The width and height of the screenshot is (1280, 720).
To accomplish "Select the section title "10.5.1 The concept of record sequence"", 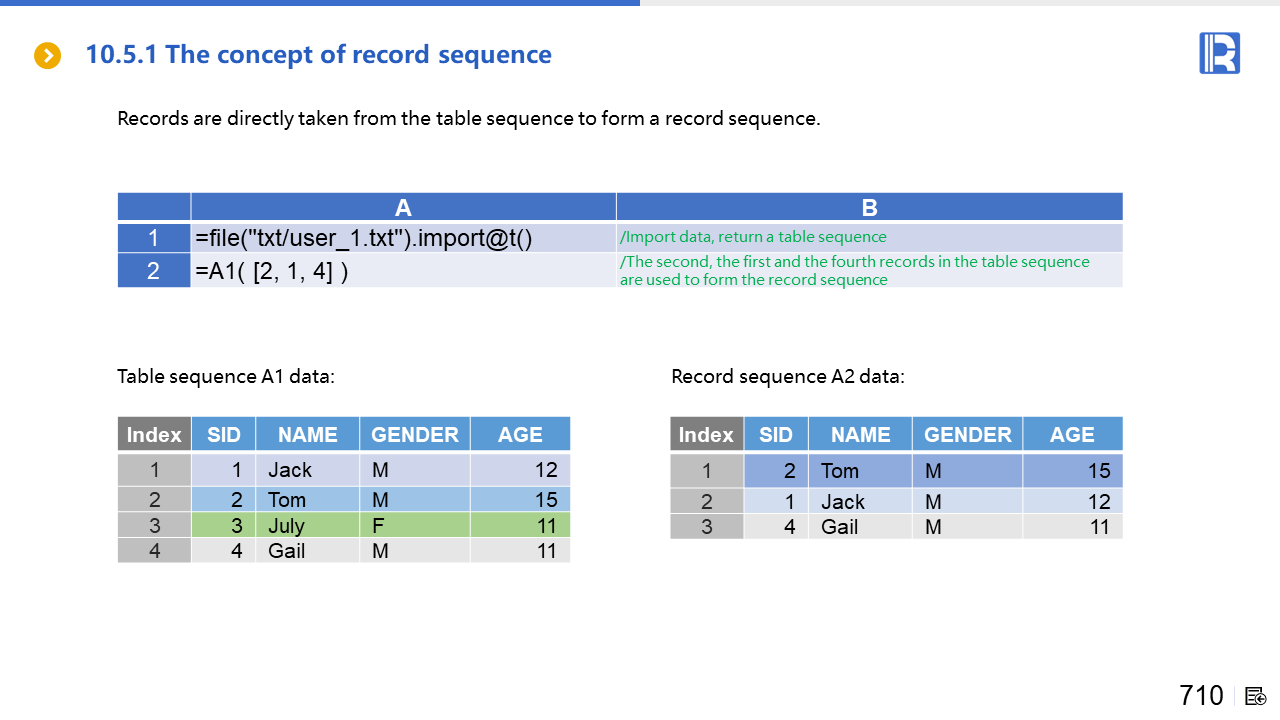I will [318, 54].
